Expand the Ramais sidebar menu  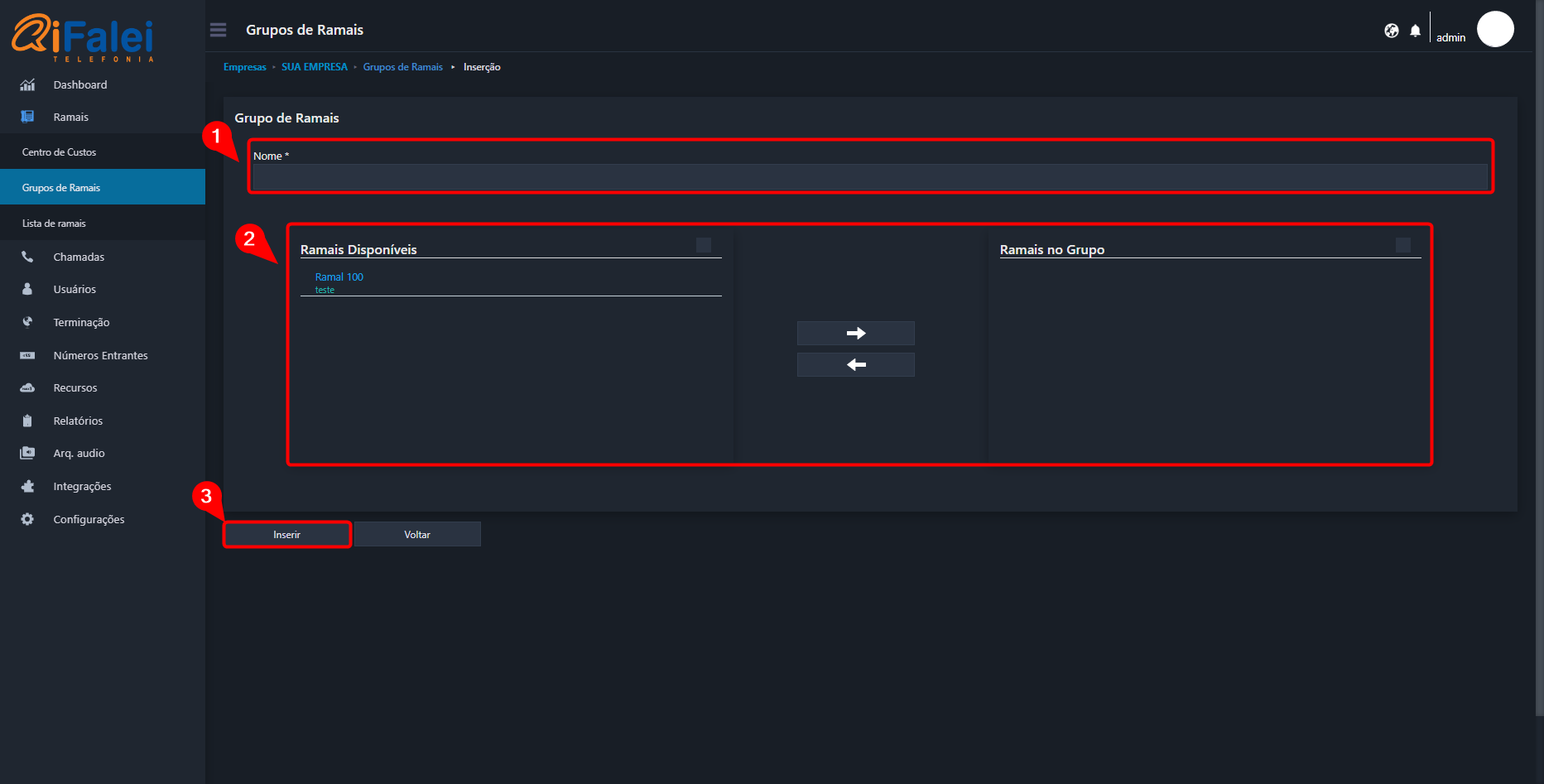click(71, 118)
